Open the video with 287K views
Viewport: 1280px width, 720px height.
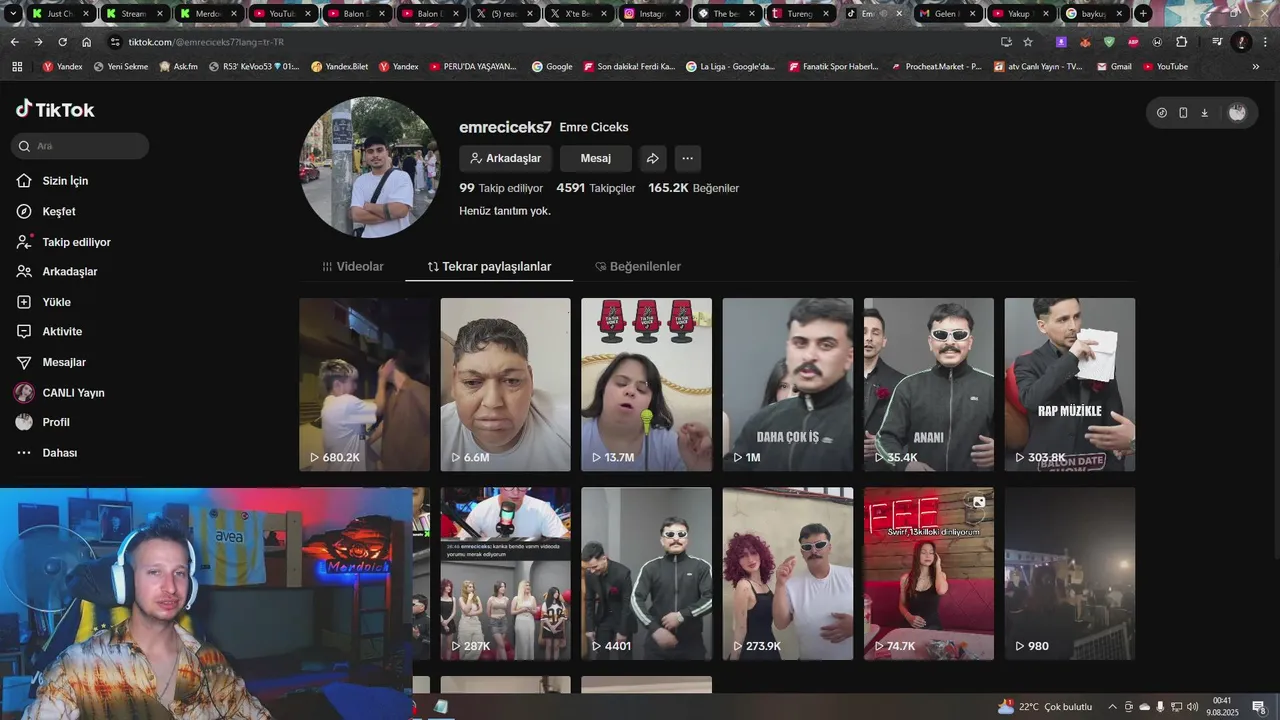tap(506, 573)
